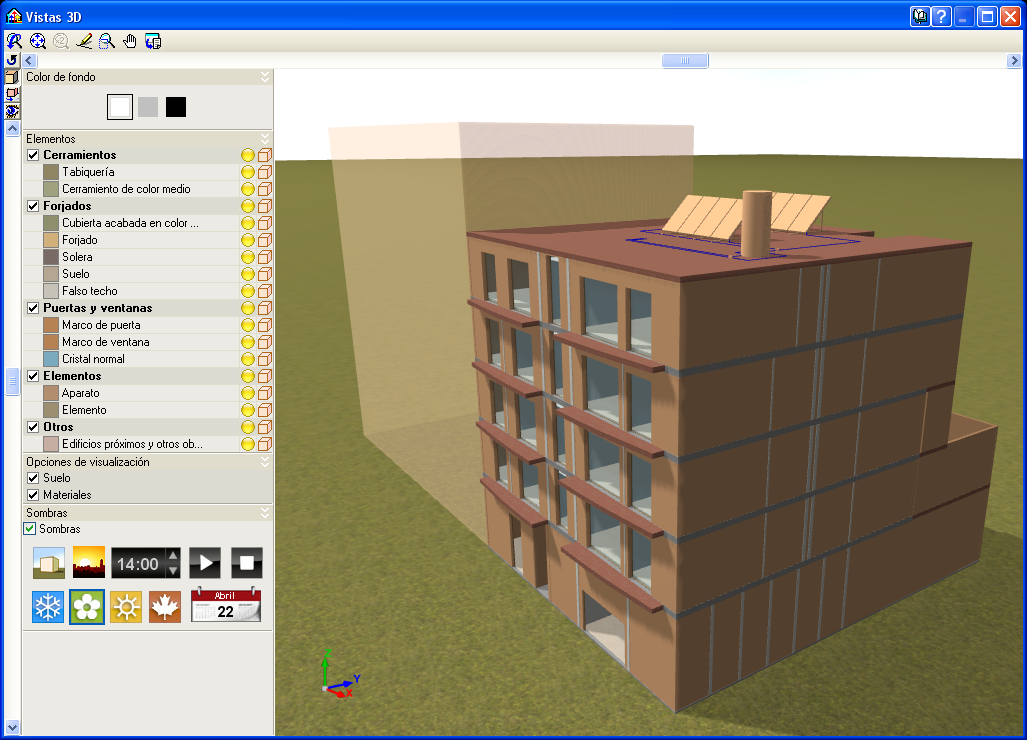Click the Forjado color swatch
Screen dimensions: 1027x740
(51, 240)
